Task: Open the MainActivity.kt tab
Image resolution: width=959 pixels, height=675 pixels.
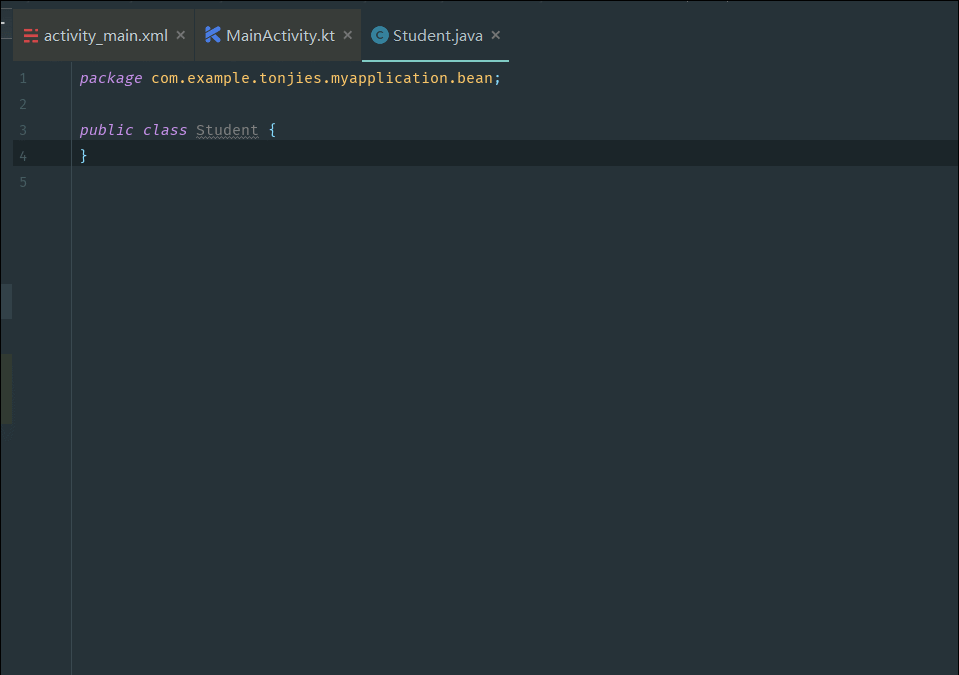Action: (x=278, y=35)
